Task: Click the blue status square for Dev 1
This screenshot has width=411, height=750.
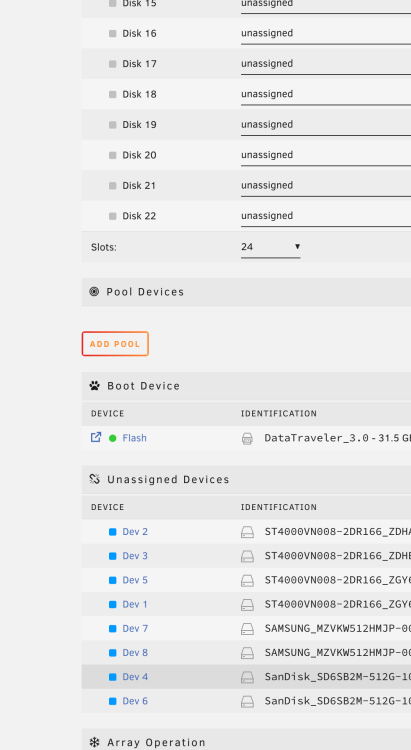Action: coord(112,605)
